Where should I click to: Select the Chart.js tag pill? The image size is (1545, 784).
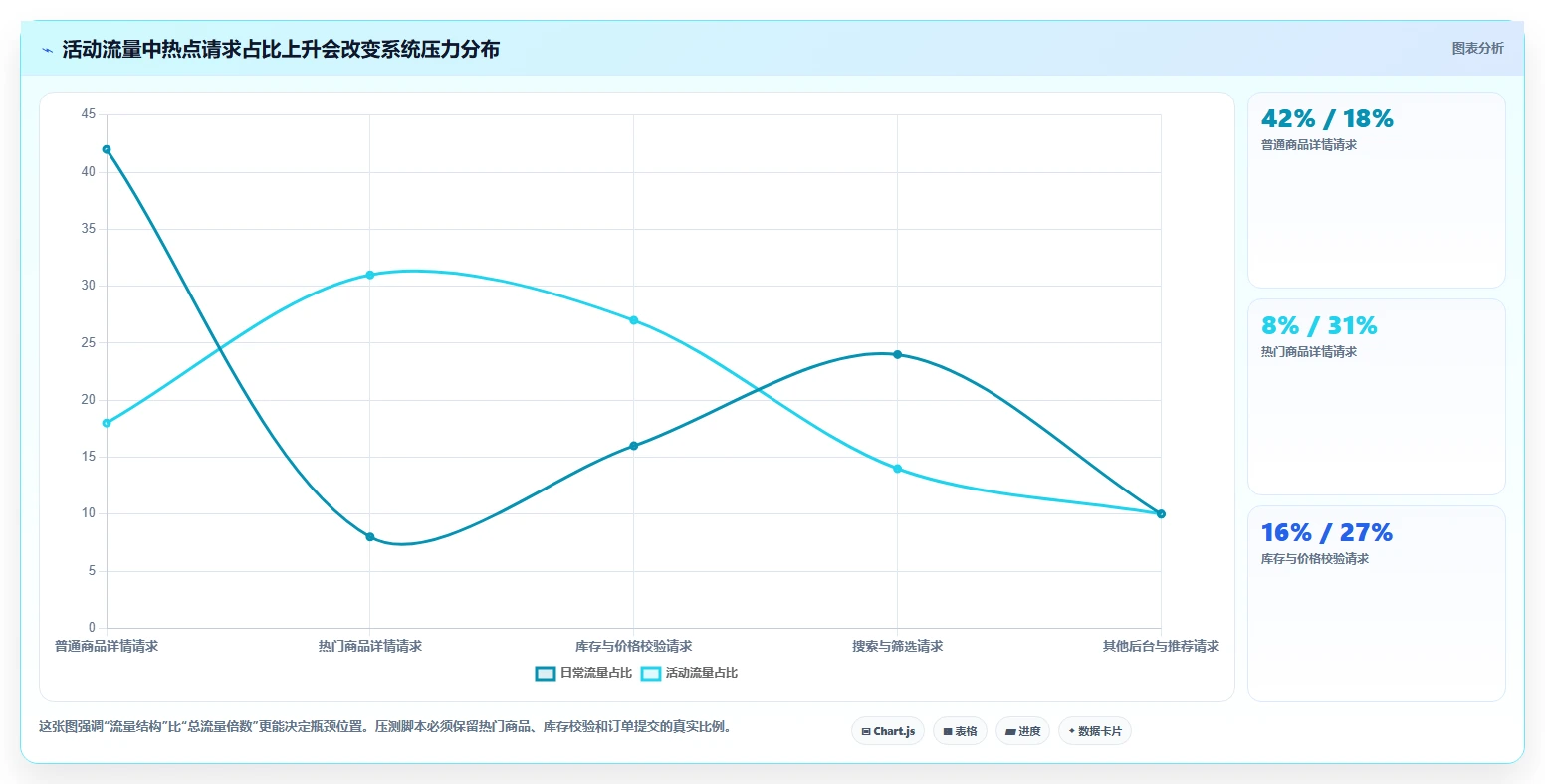coord(888,731)
